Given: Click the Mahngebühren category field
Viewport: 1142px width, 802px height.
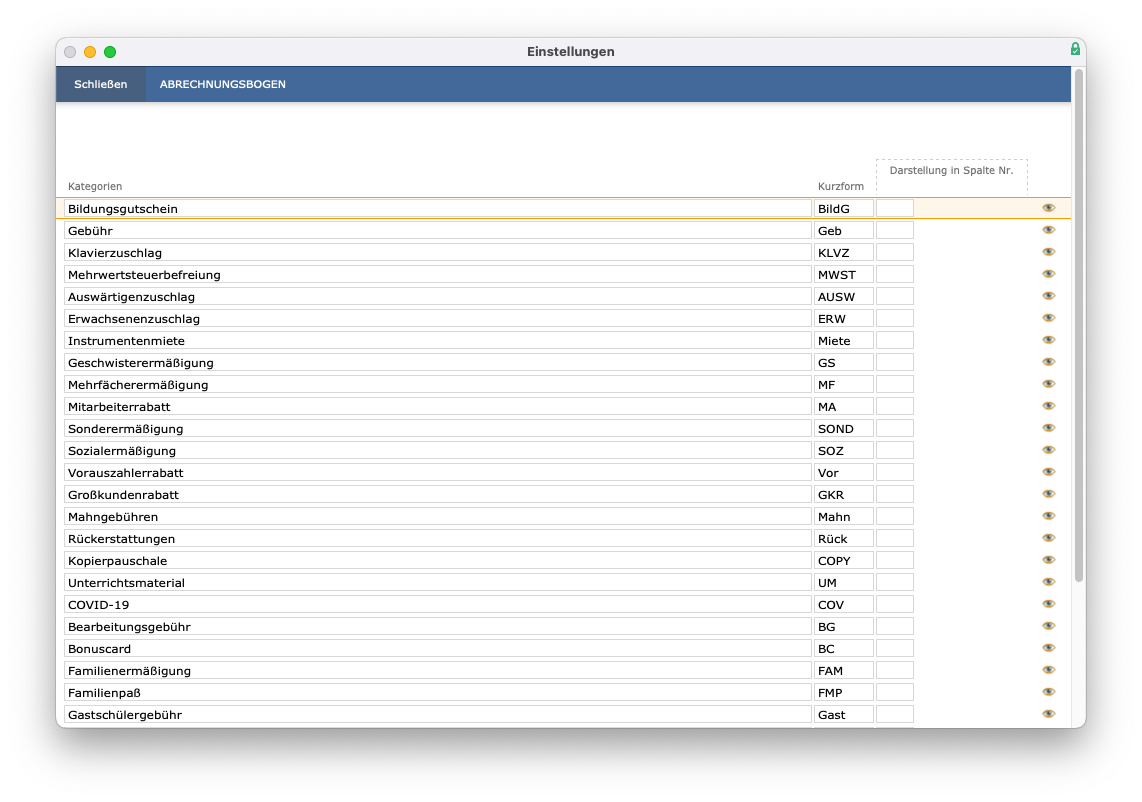Looking at the screenshot, I should [x=438, y=517].
